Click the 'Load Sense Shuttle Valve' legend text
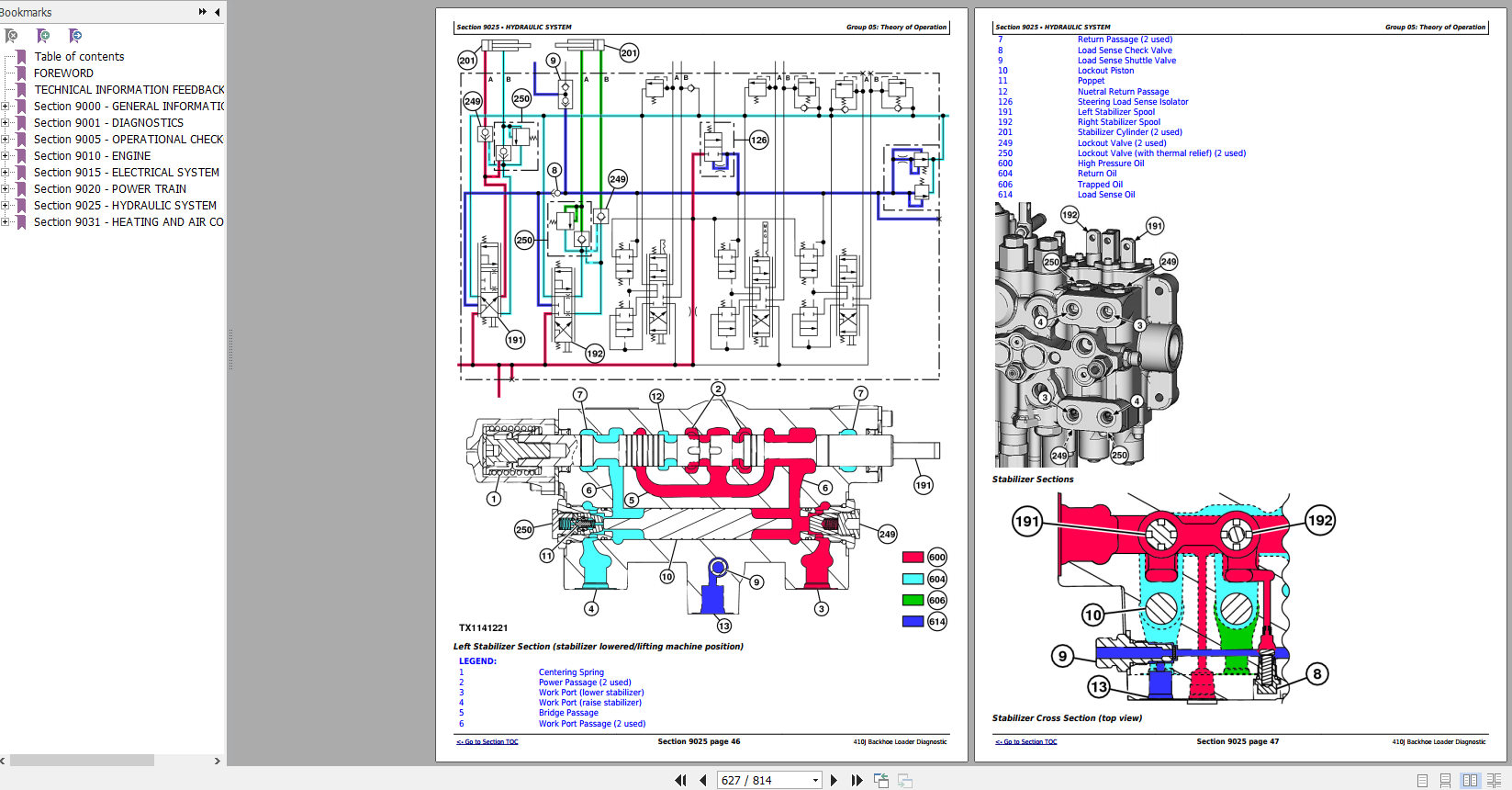1512x790 pixels. tap(1126, 61)
